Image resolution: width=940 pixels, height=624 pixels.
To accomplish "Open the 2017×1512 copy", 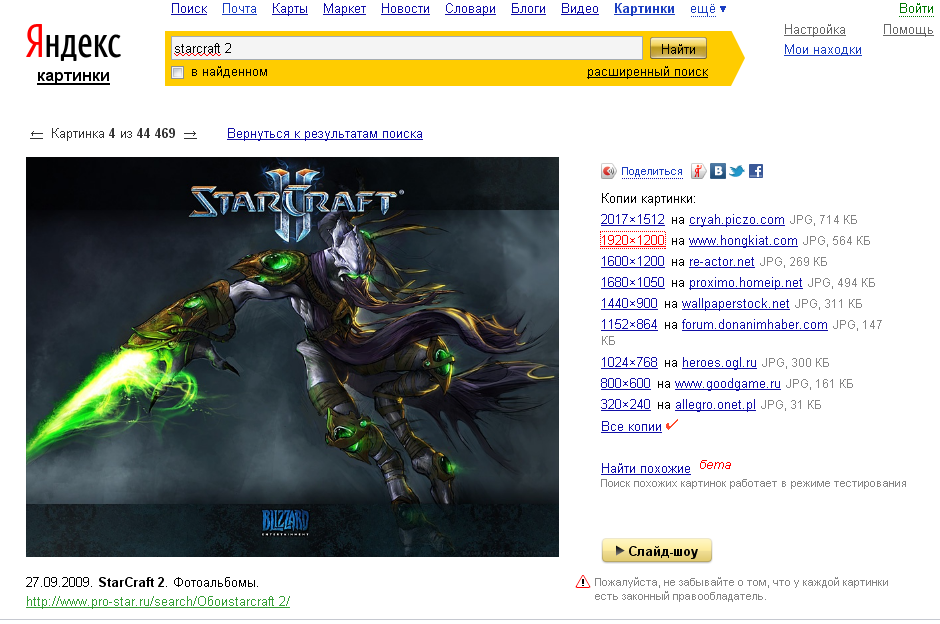I will (x=632, y=219).
